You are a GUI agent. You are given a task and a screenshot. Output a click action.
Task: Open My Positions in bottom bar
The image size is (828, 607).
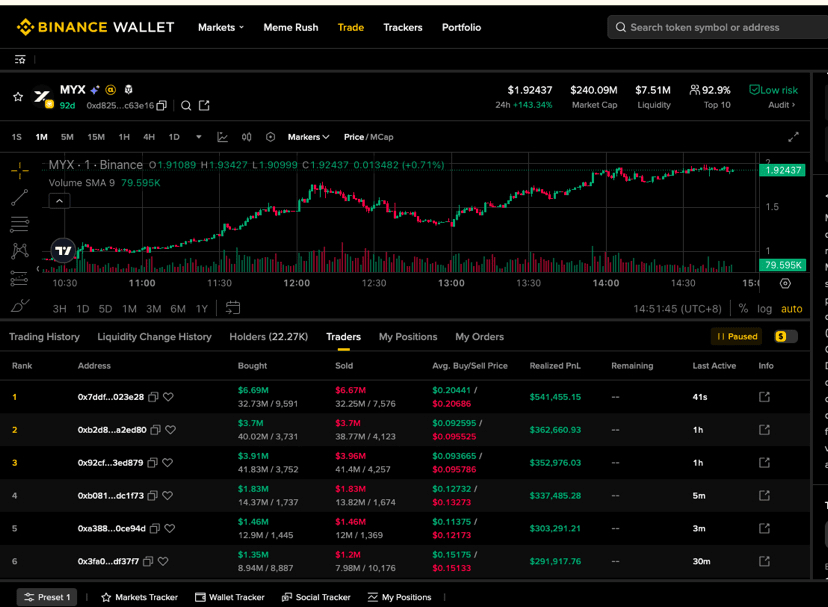coord(400,597)
